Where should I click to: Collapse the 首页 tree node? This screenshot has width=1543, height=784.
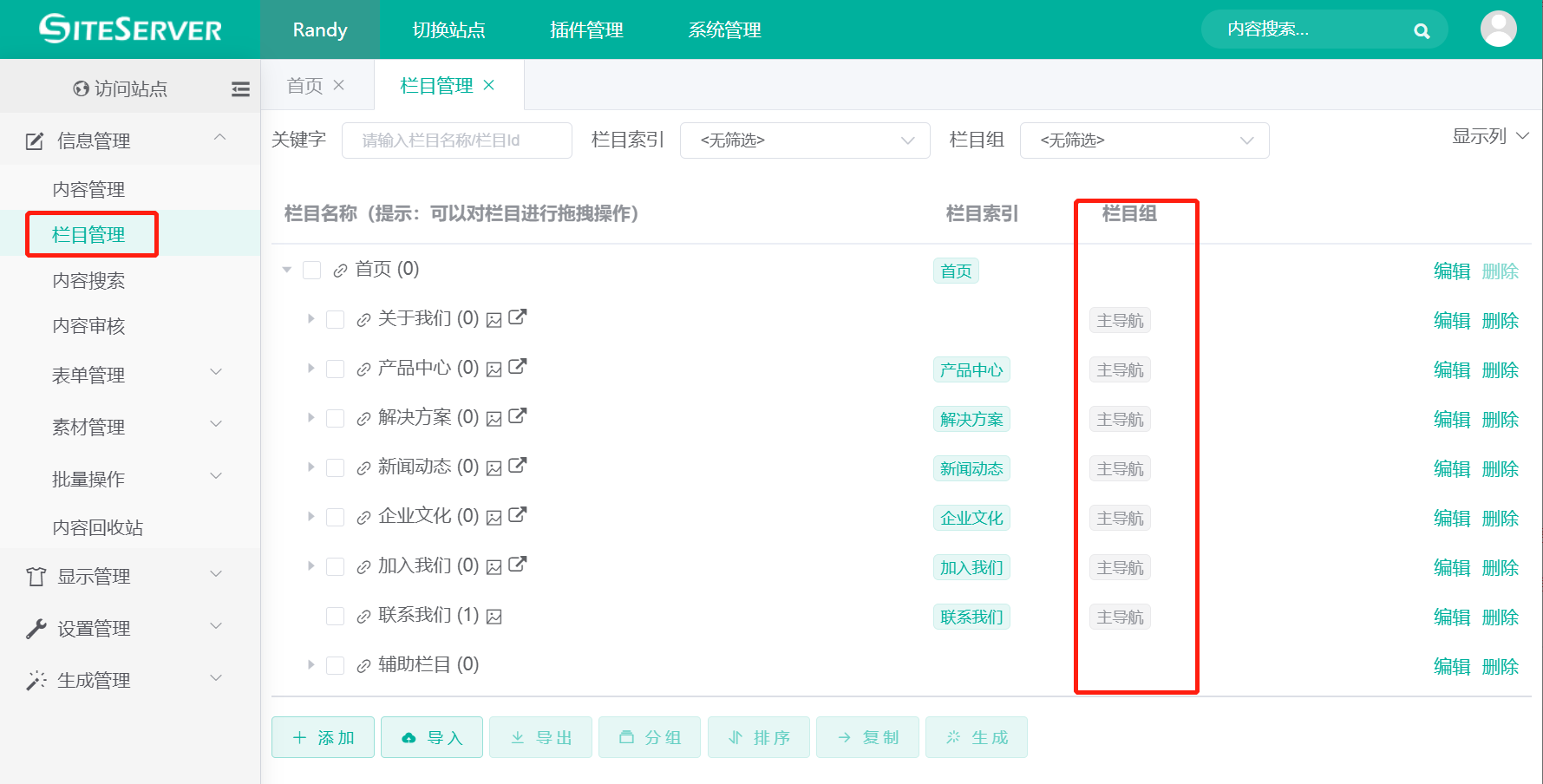[x=286, y=270]
